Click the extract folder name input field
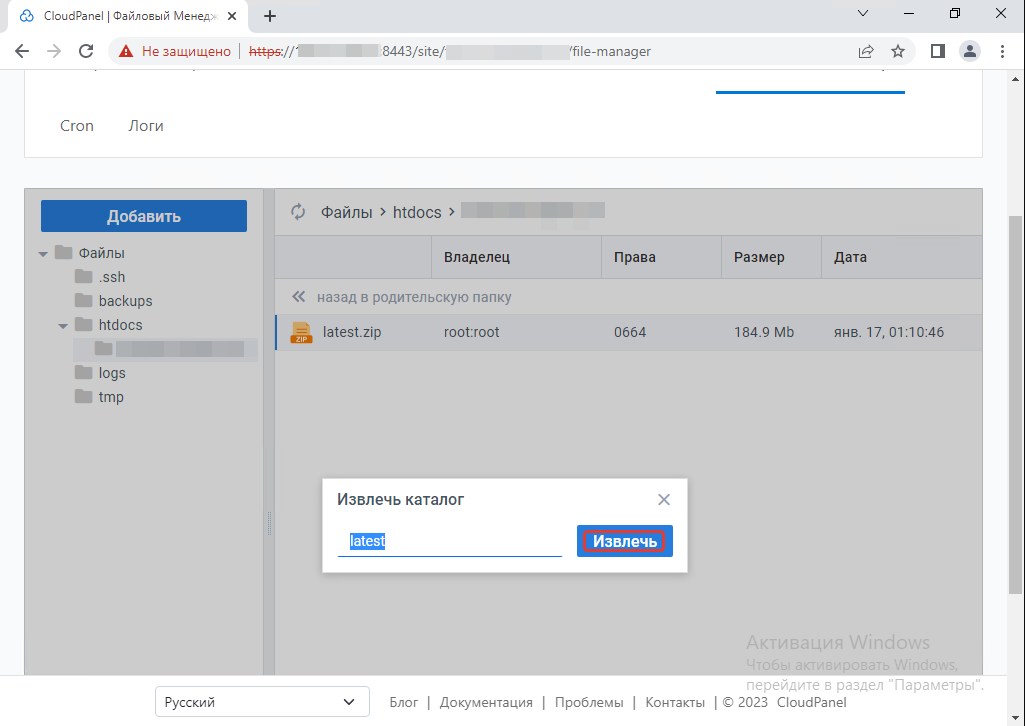The height and width of the screenshot is (726, 1025). (449, 541)
